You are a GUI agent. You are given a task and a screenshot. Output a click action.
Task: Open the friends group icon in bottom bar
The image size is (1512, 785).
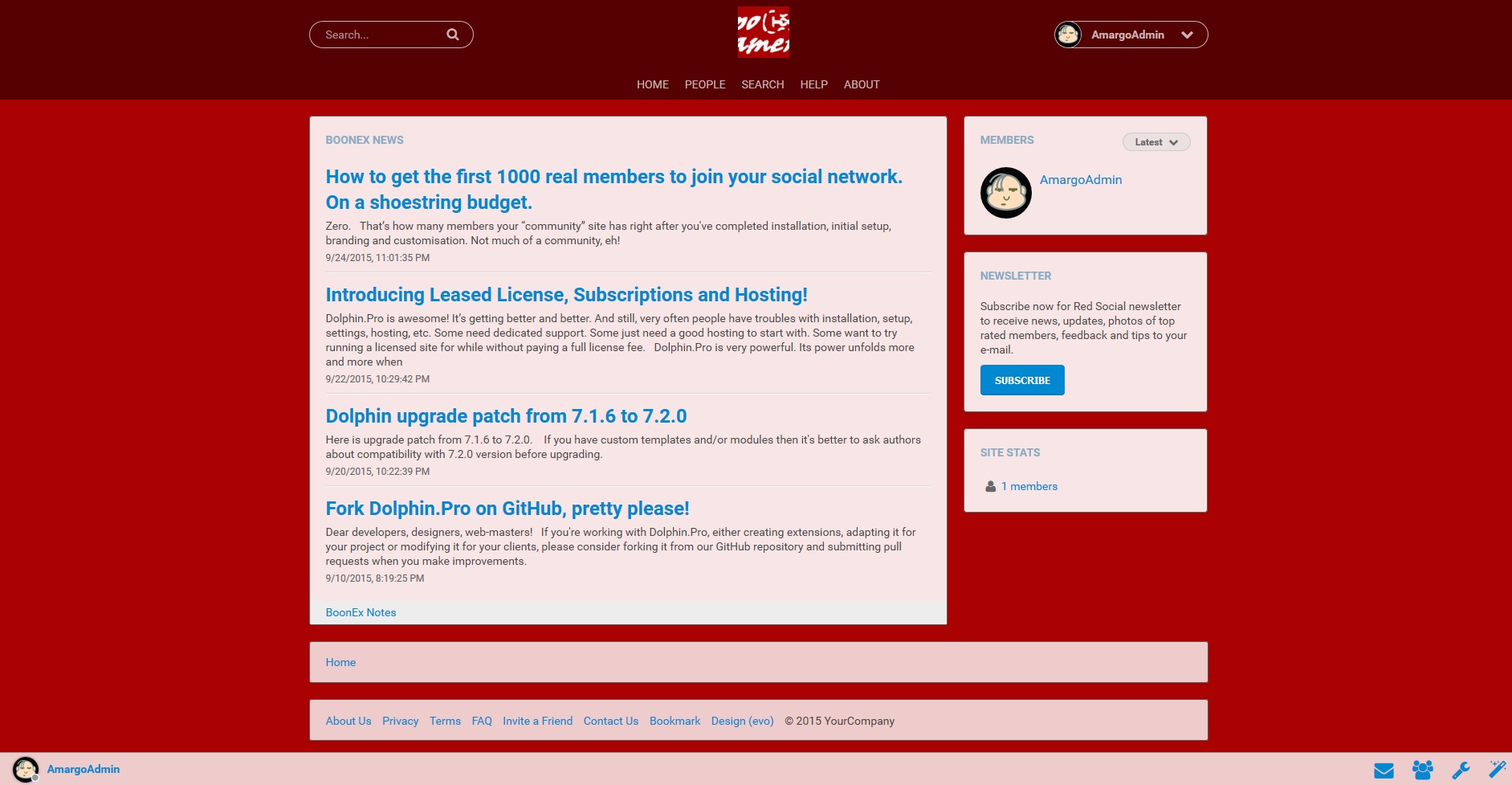tap(1422, 771)
